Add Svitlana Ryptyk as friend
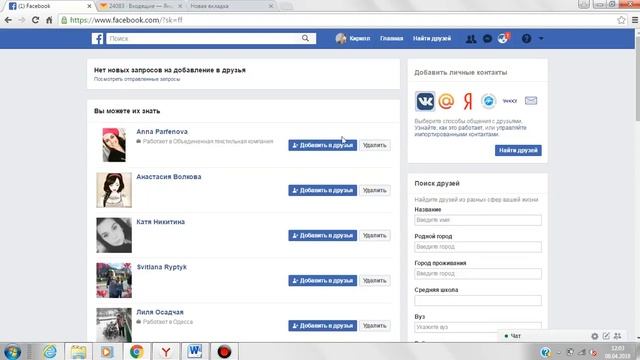The height and width of the screenshot is (360, 640). coord(322,280)
